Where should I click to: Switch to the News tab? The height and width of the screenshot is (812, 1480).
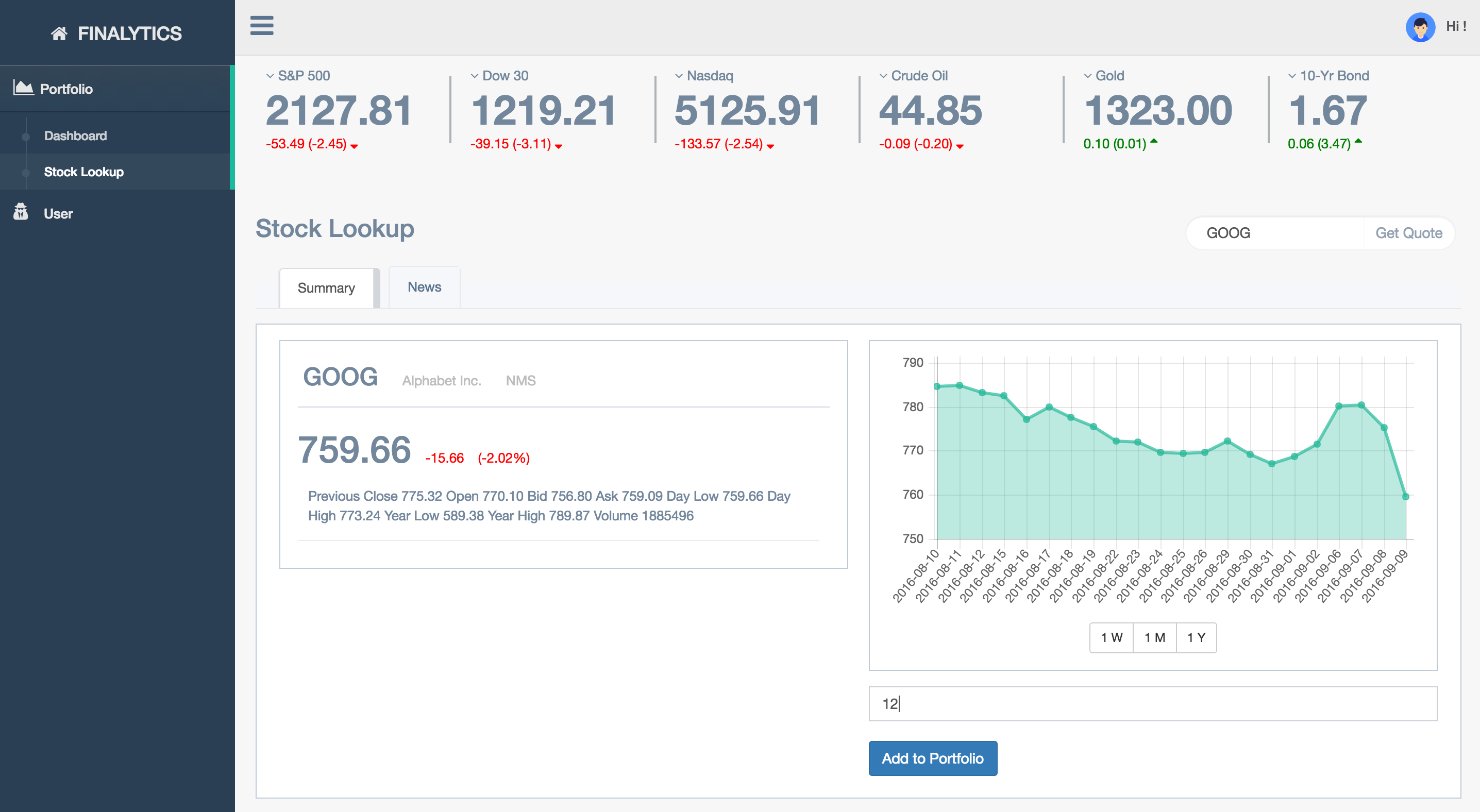click(424, 287)
